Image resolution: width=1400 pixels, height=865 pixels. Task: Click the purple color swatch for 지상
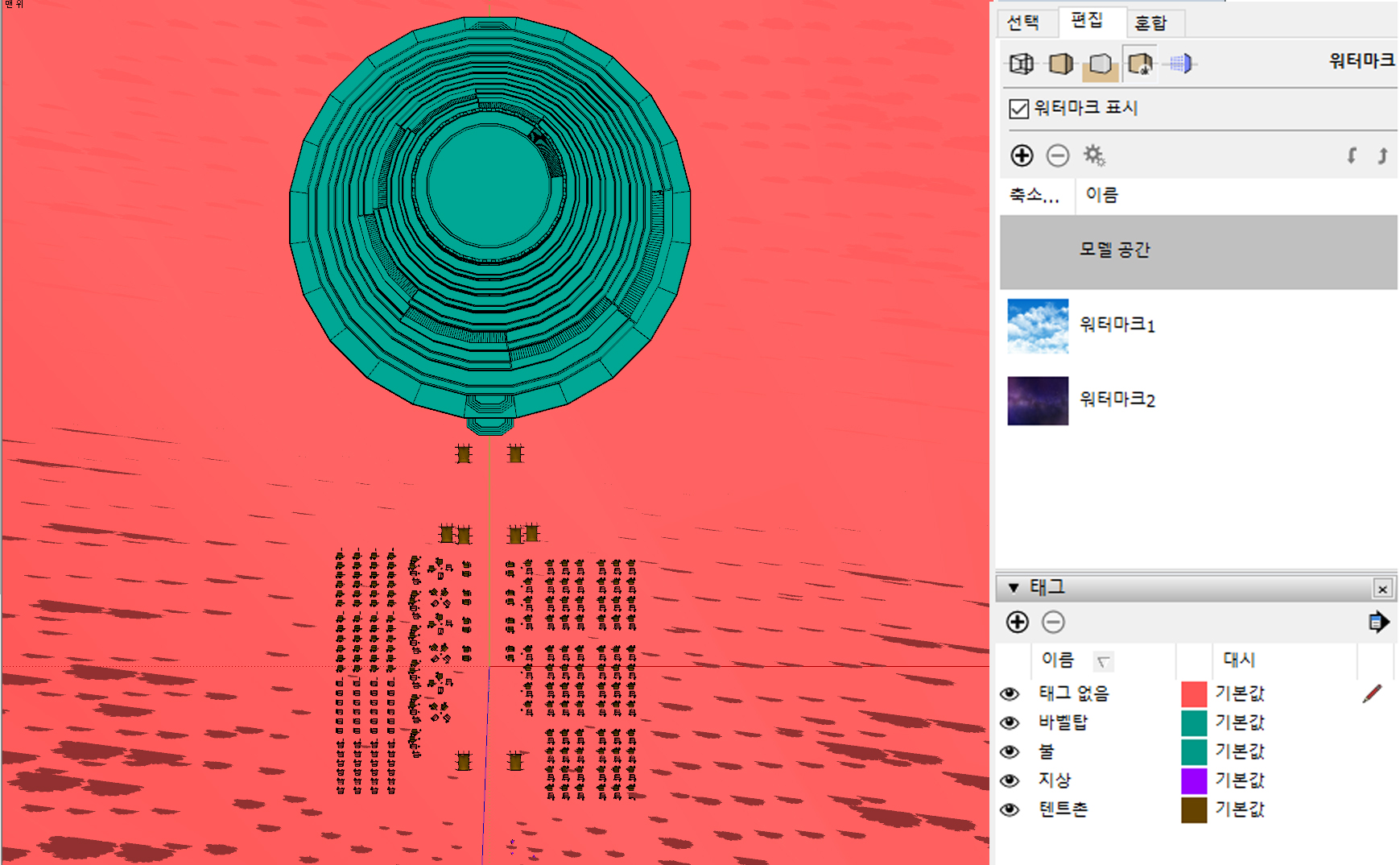1194,780
